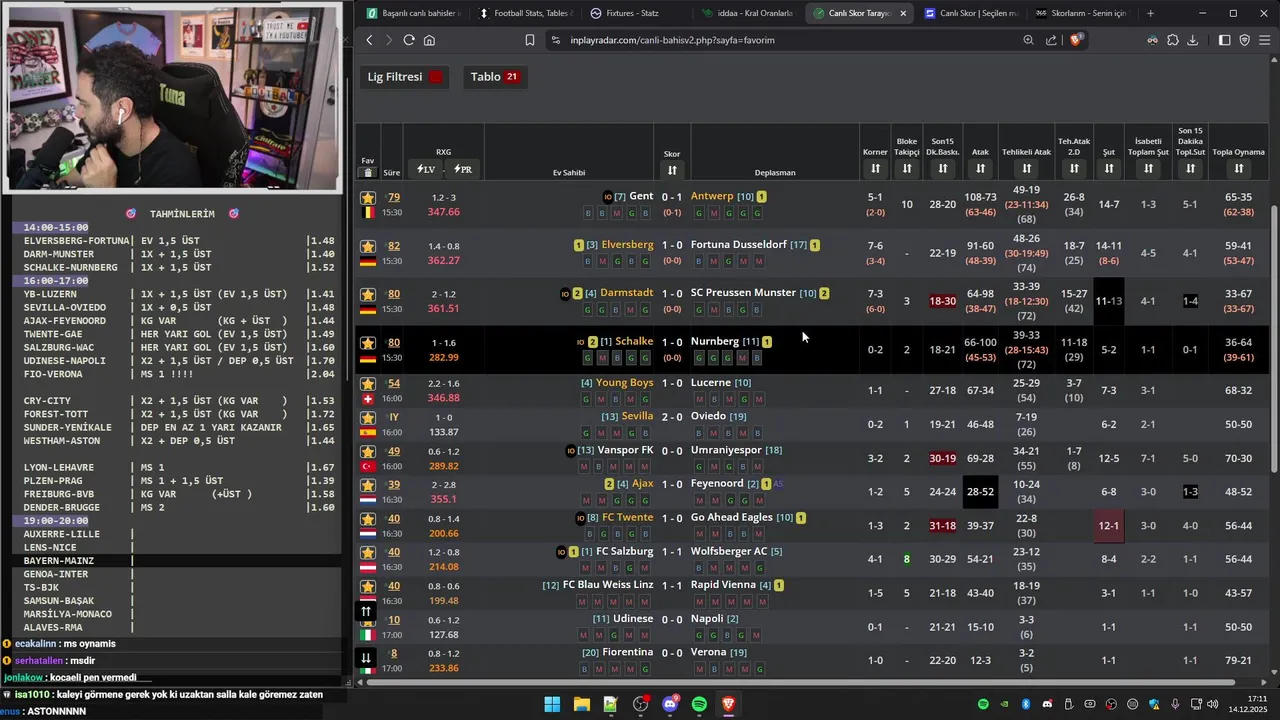
Task: Sort by Teh.Atak 2.D column arrows
Action: pos(1074,168)
